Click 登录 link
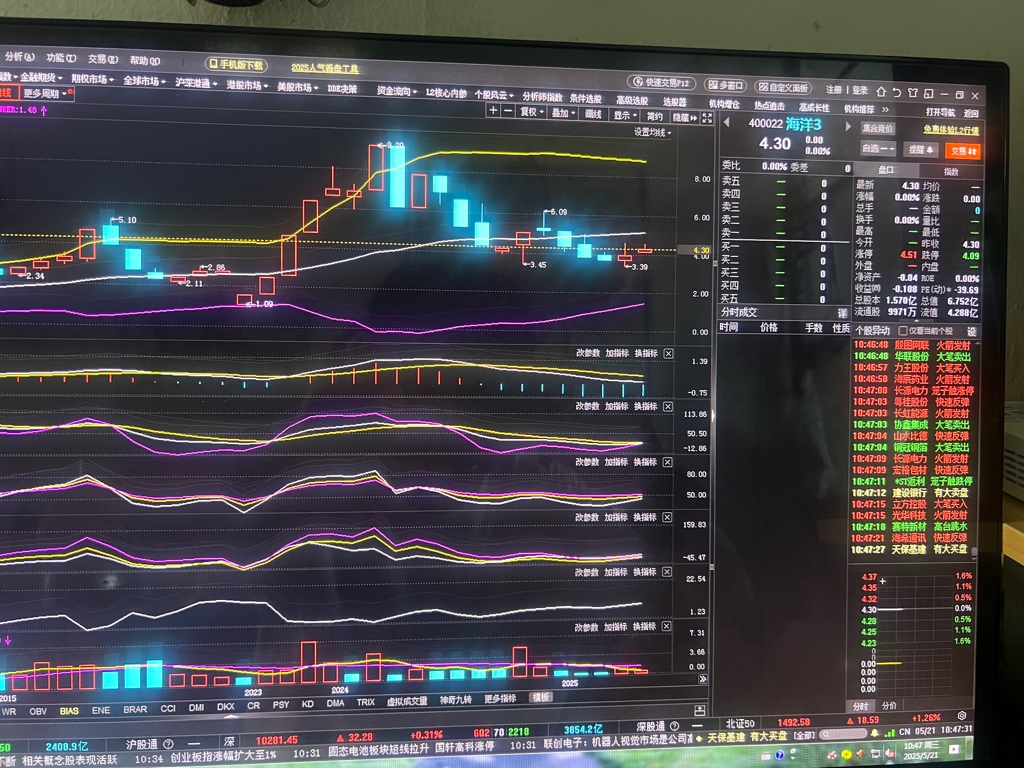The width and height of the screenshot is (1024, 768). click(859, 90)
